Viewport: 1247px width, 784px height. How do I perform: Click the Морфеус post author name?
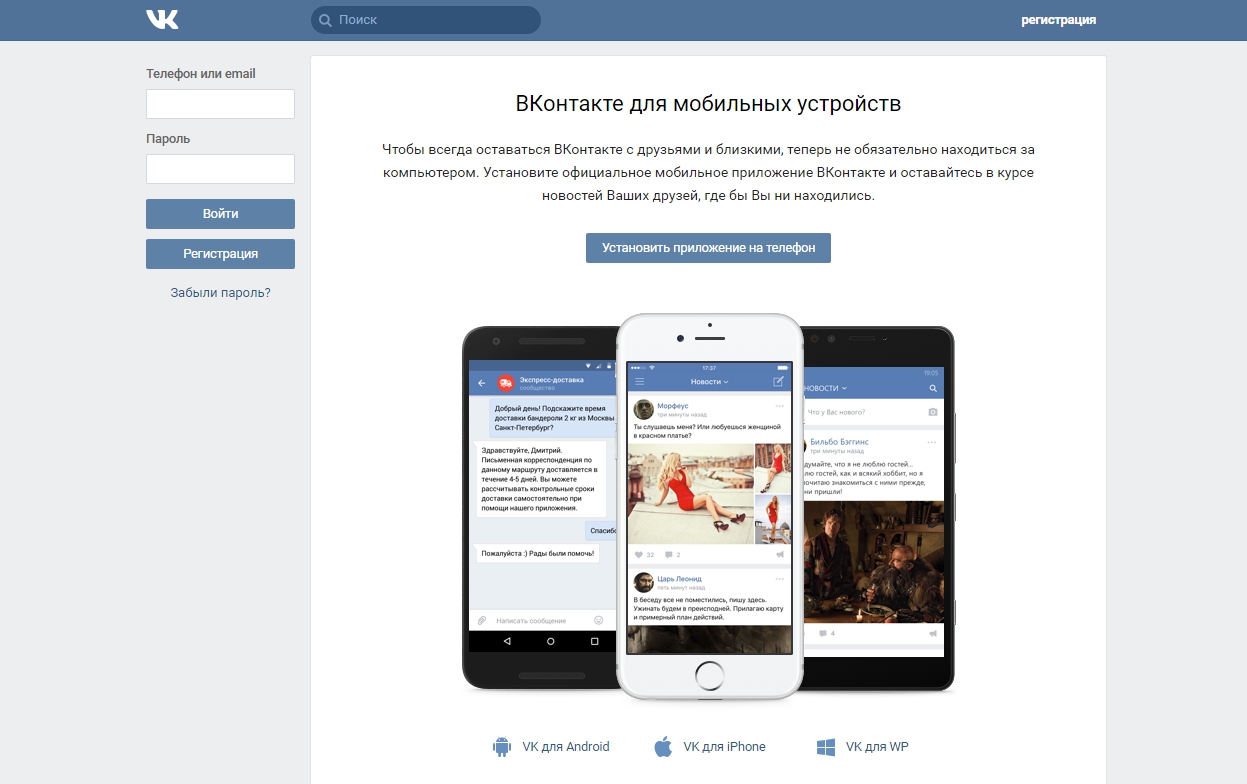[673, 405]
